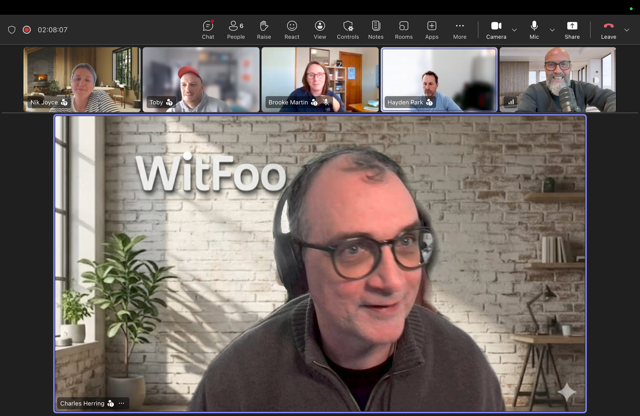Open breakout Rooms
This screenshot has width=640, height=416.
click(404, 30)
